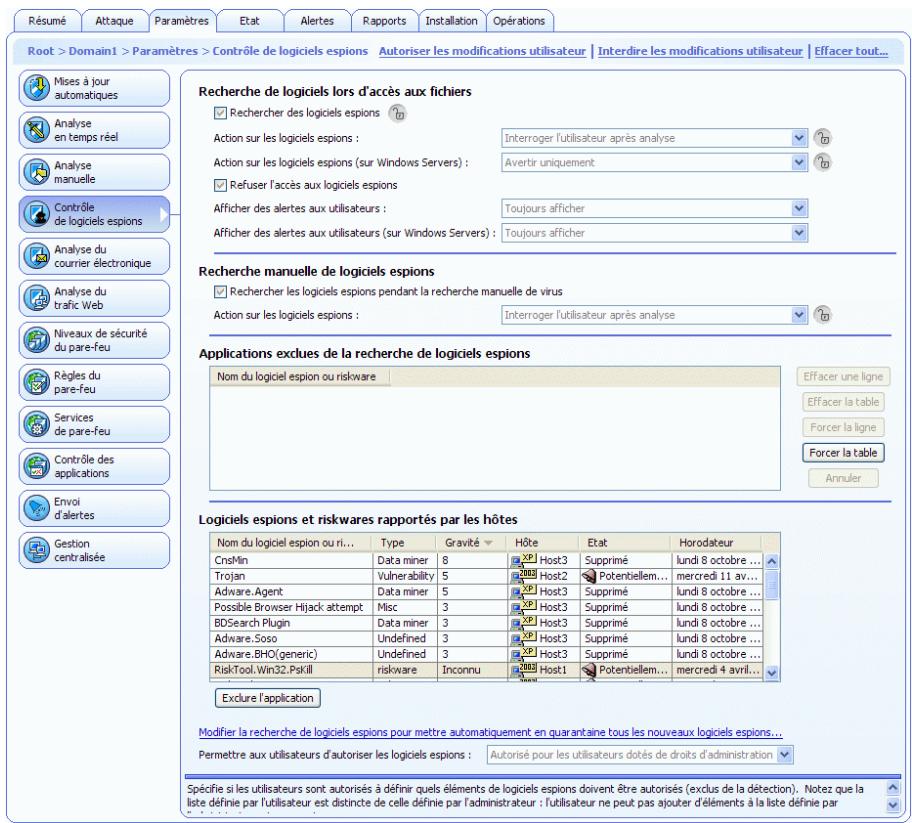Click the Exclure l'application button
This screenshot has width=912, height=823.
[x=268, y=698]
